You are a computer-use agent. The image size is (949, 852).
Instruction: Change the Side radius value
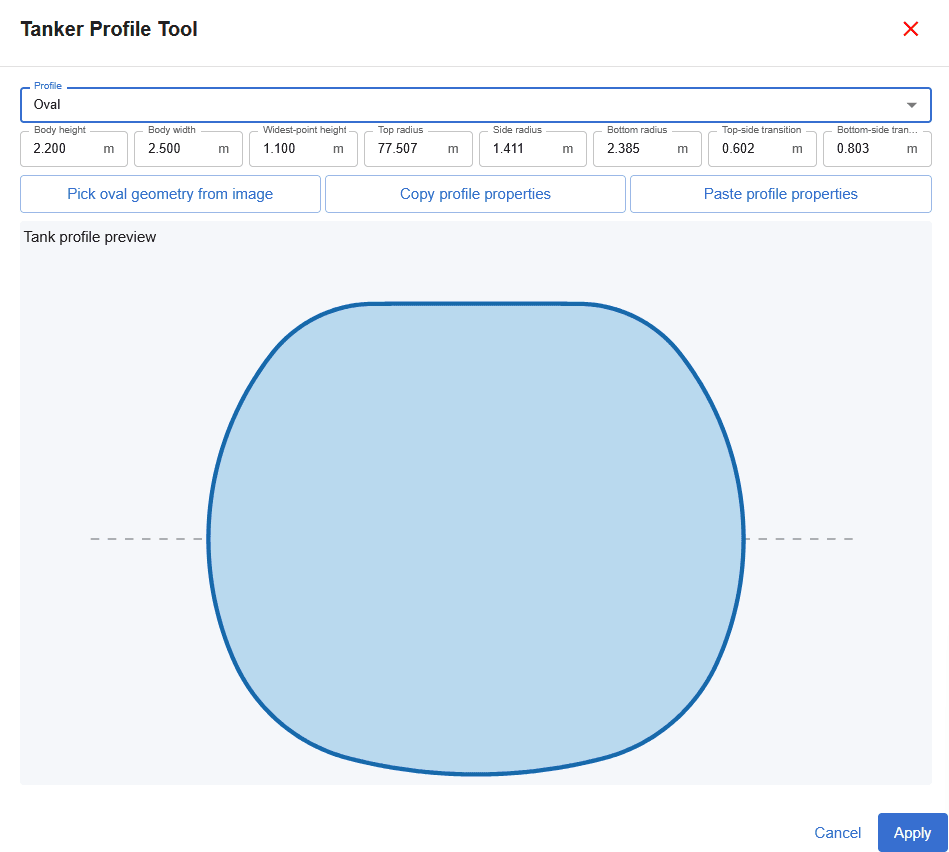coord(533,149)
